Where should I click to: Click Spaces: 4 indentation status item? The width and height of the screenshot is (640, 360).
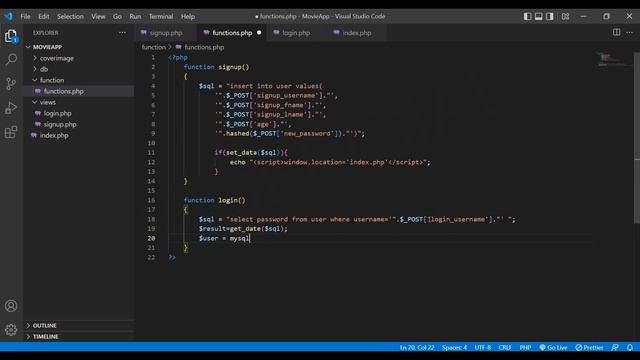pyautogui.click(x=454, y=347)
